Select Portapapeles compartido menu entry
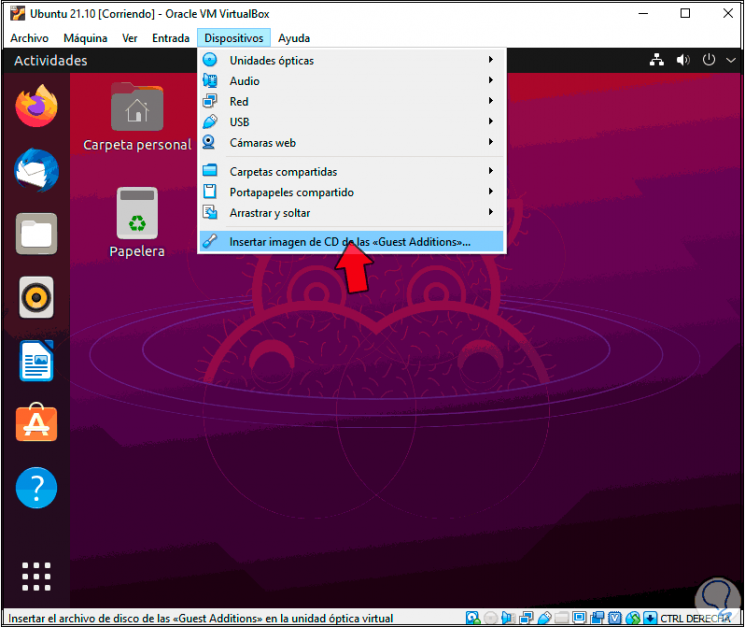The width and height of the screenshot is (745, 627). (x=352, y=192)
